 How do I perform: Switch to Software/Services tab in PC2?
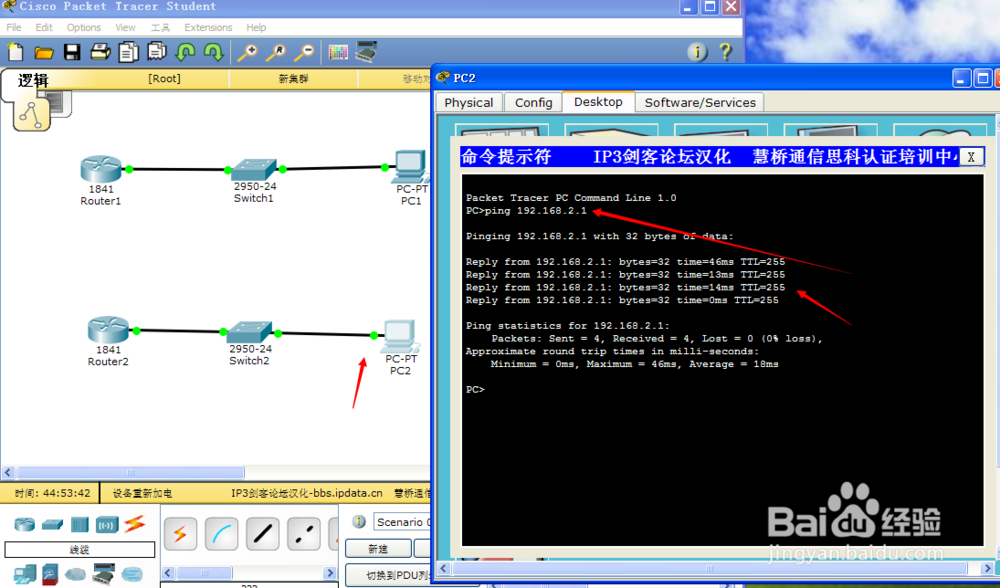[x=700, y=103]
